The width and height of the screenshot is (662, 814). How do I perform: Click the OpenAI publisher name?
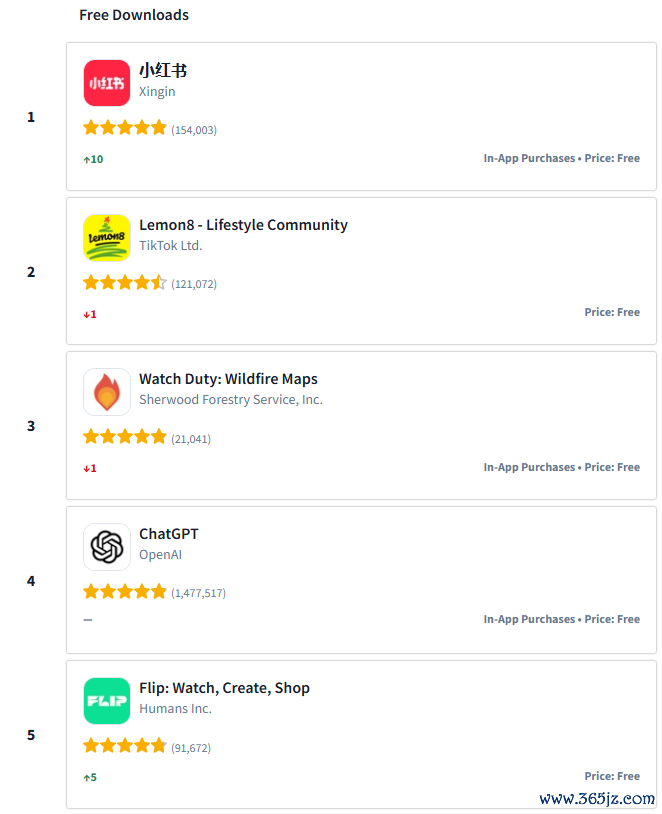[160, 554]
